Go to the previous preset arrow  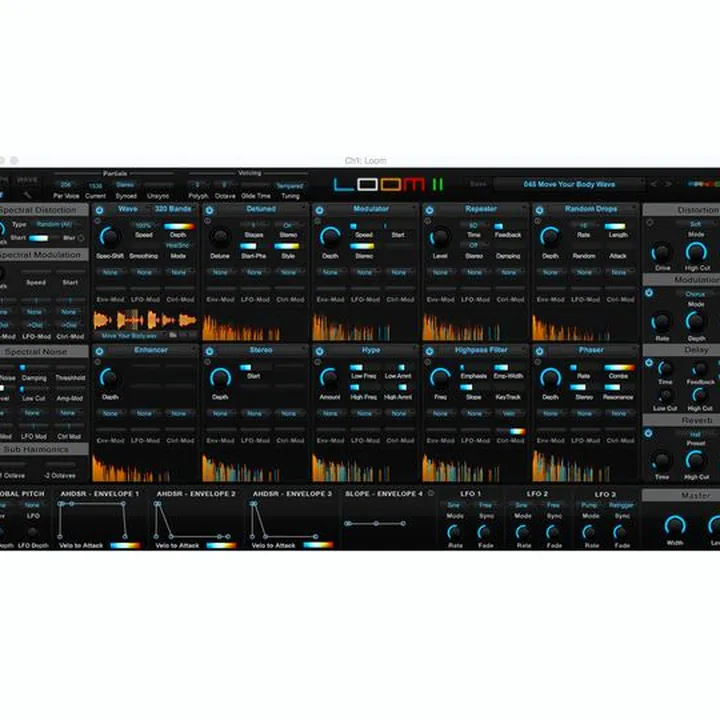tap(653, 184)
